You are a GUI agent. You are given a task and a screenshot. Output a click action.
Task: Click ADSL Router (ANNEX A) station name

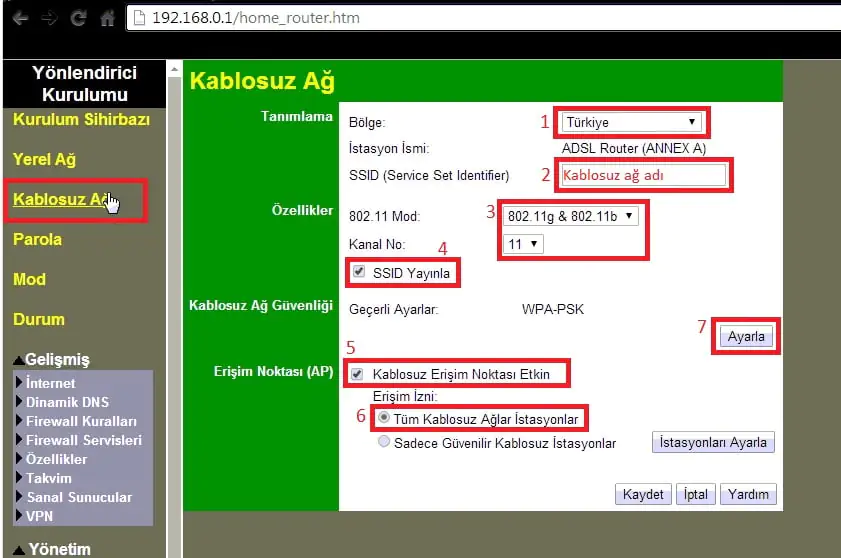tap(633, 148)
